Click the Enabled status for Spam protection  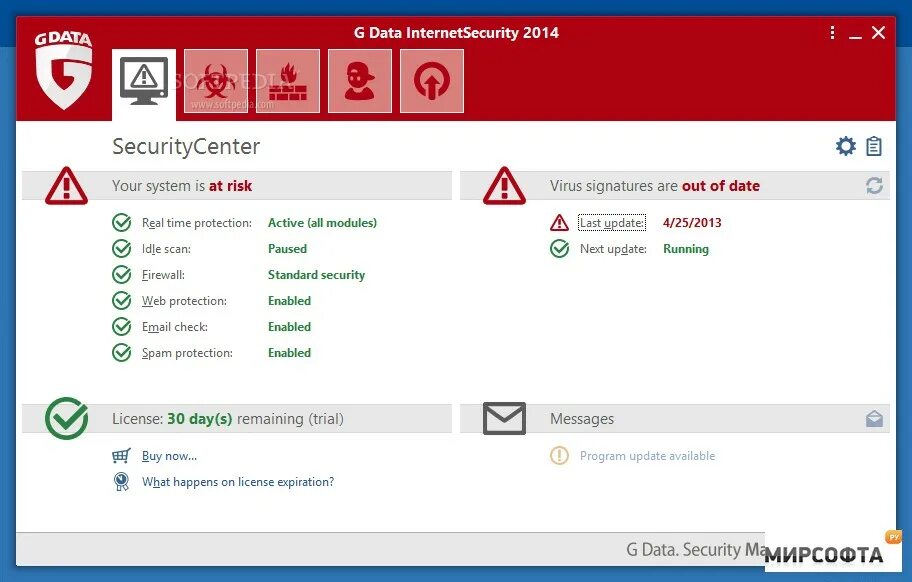coord(290,353)
